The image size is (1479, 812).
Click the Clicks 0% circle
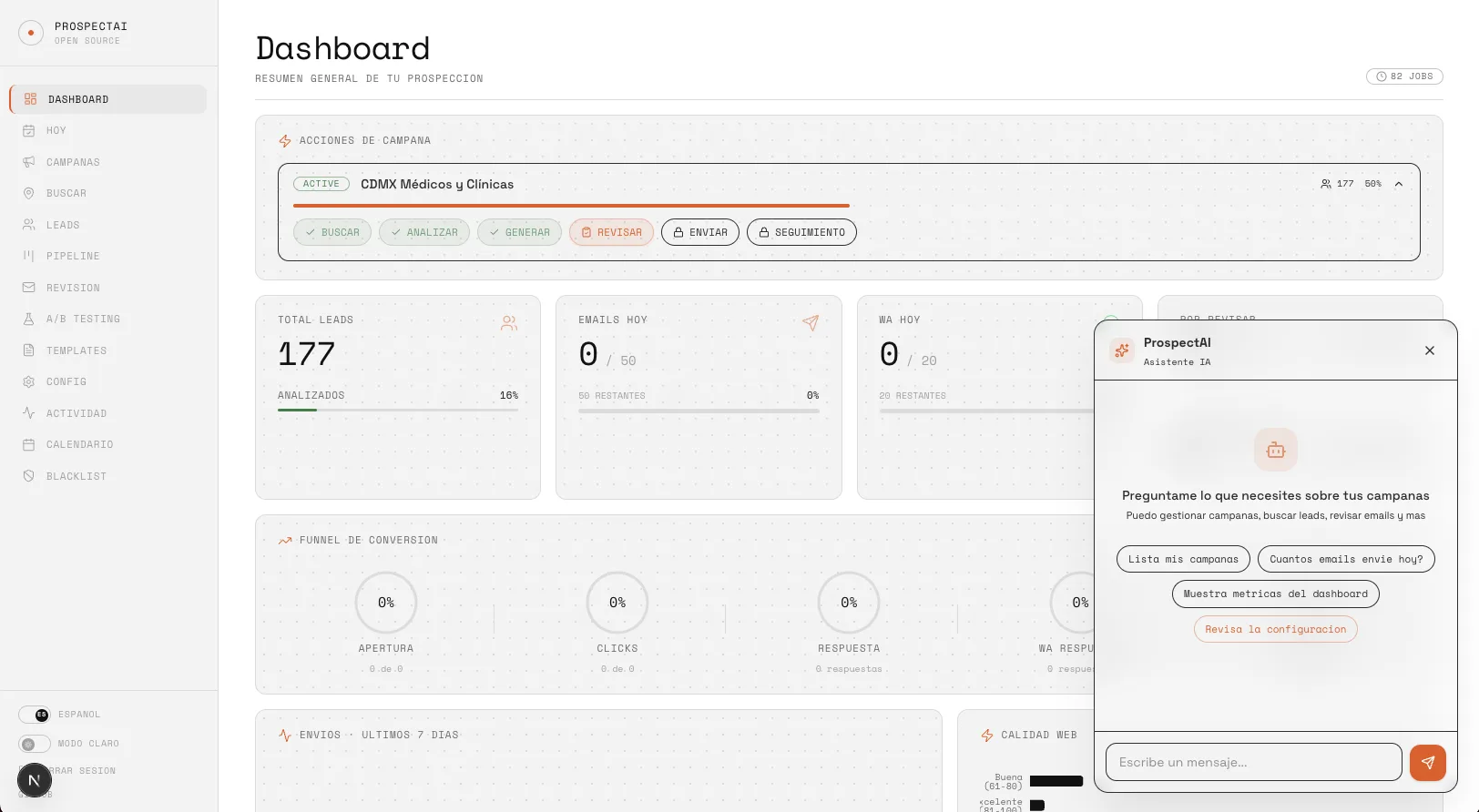click(x=617, y=603)
